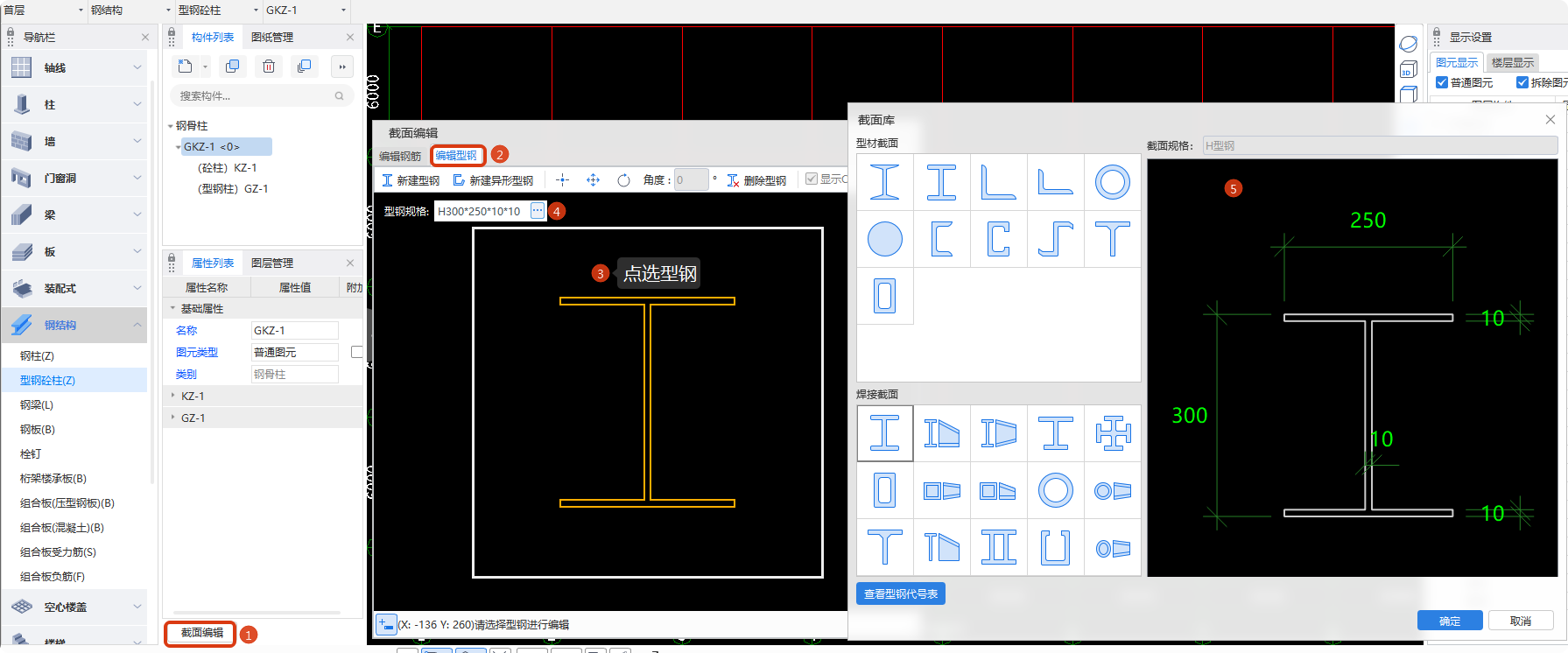
Task: Toggle the 普通图元 checkbox
Action: [1441, 82]
